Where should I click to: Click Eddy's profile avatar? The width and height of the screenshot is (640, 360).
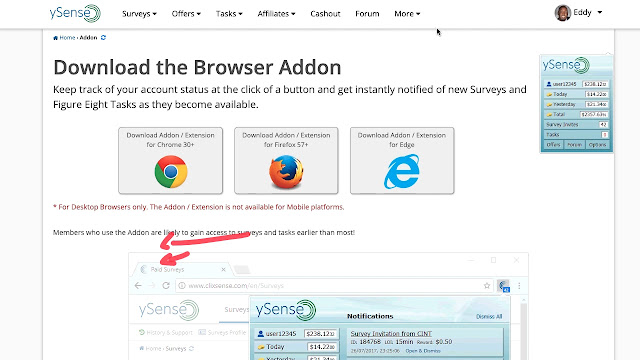[x=562, y=13]
